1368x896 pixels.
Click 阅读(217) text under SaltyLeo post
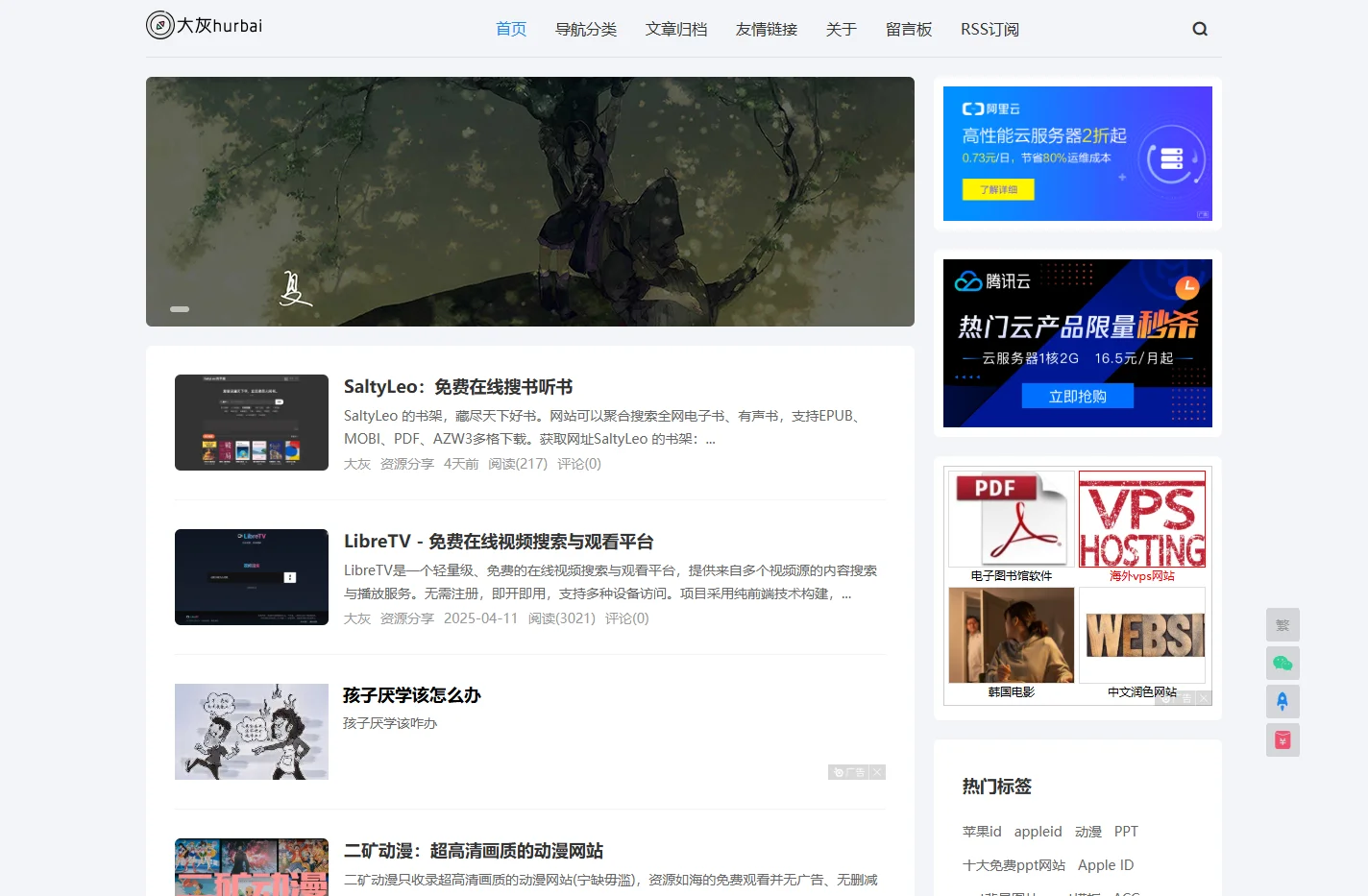pos(518,464)
